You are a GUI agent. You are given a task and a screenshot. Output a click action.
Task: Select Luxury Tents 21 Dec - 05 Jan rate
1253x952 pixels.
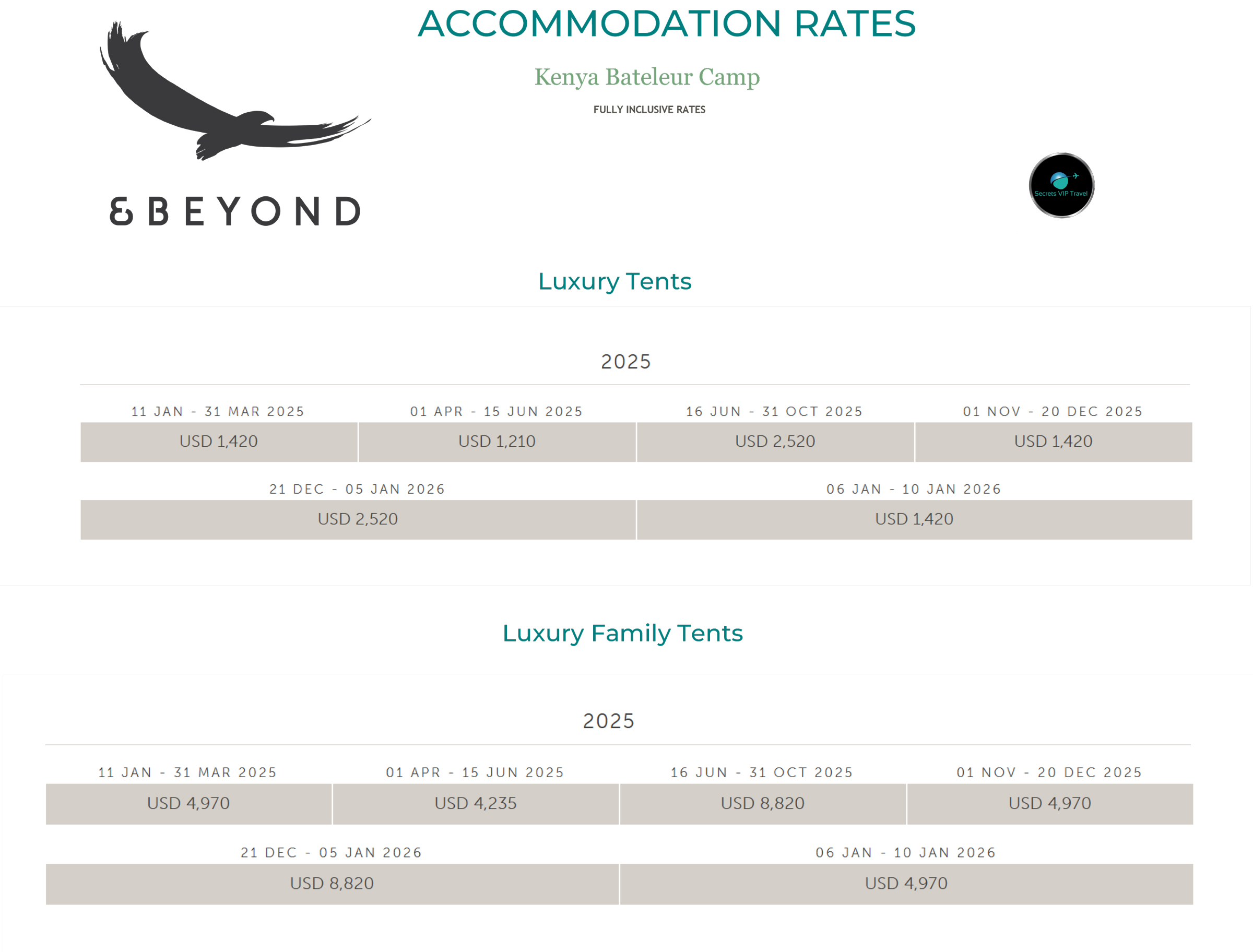pyautogui.click(x=358, y=520)
